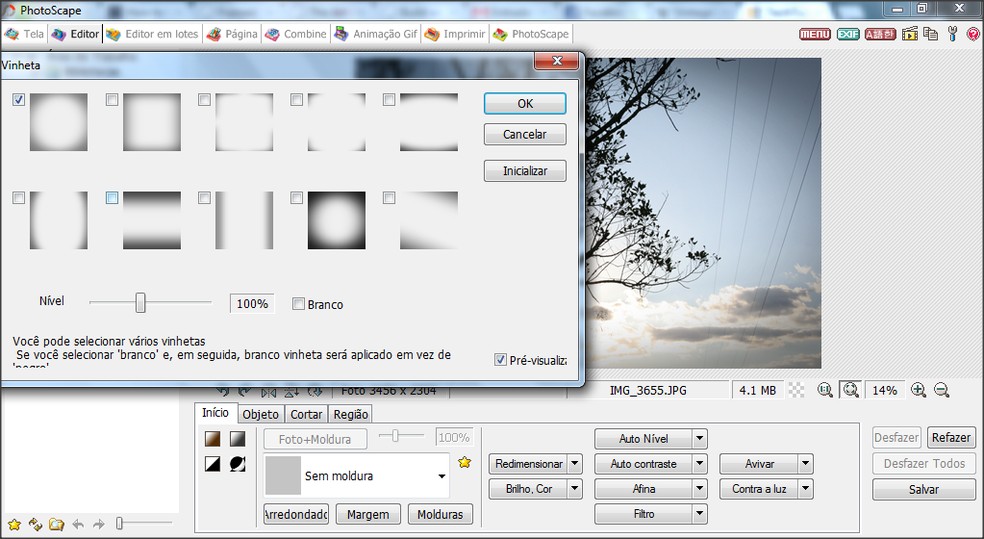The height and width of the screenshot is (539, 984).
Task: Click the folder panel thumbnail size slider
Action: coord(119,523)
